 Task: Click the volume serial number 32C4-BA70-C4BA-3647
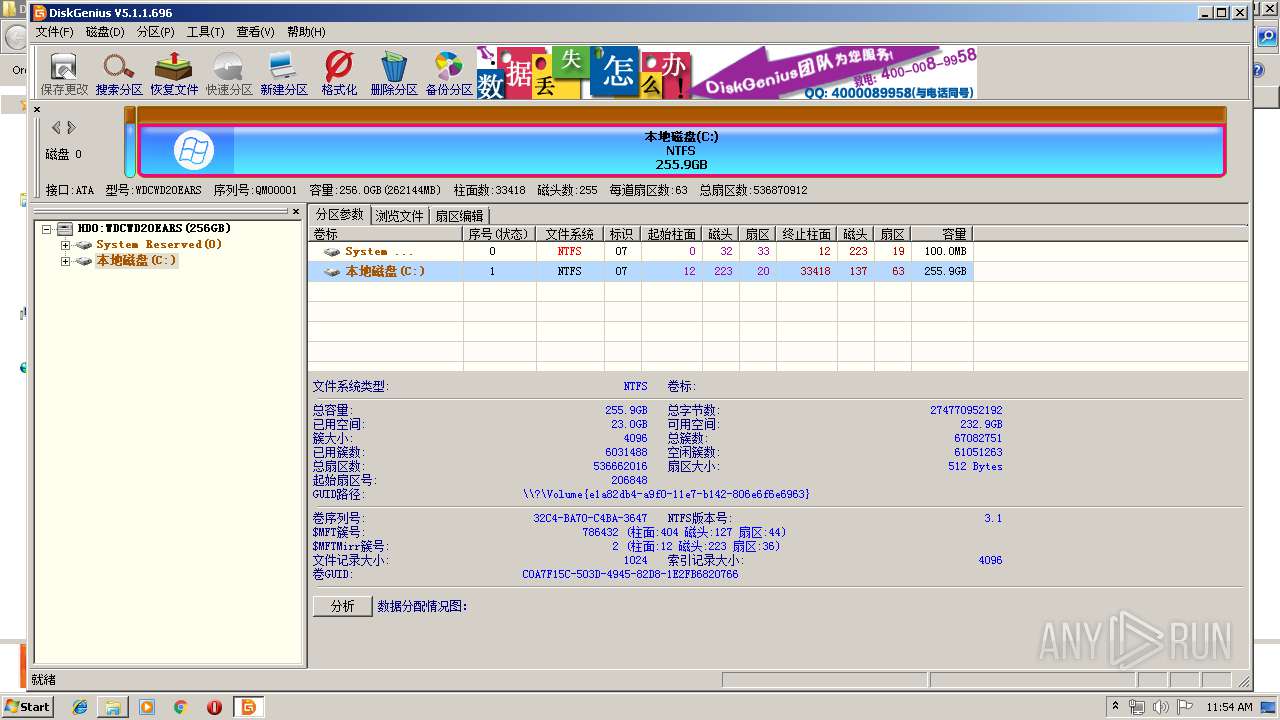pos(590,518)
